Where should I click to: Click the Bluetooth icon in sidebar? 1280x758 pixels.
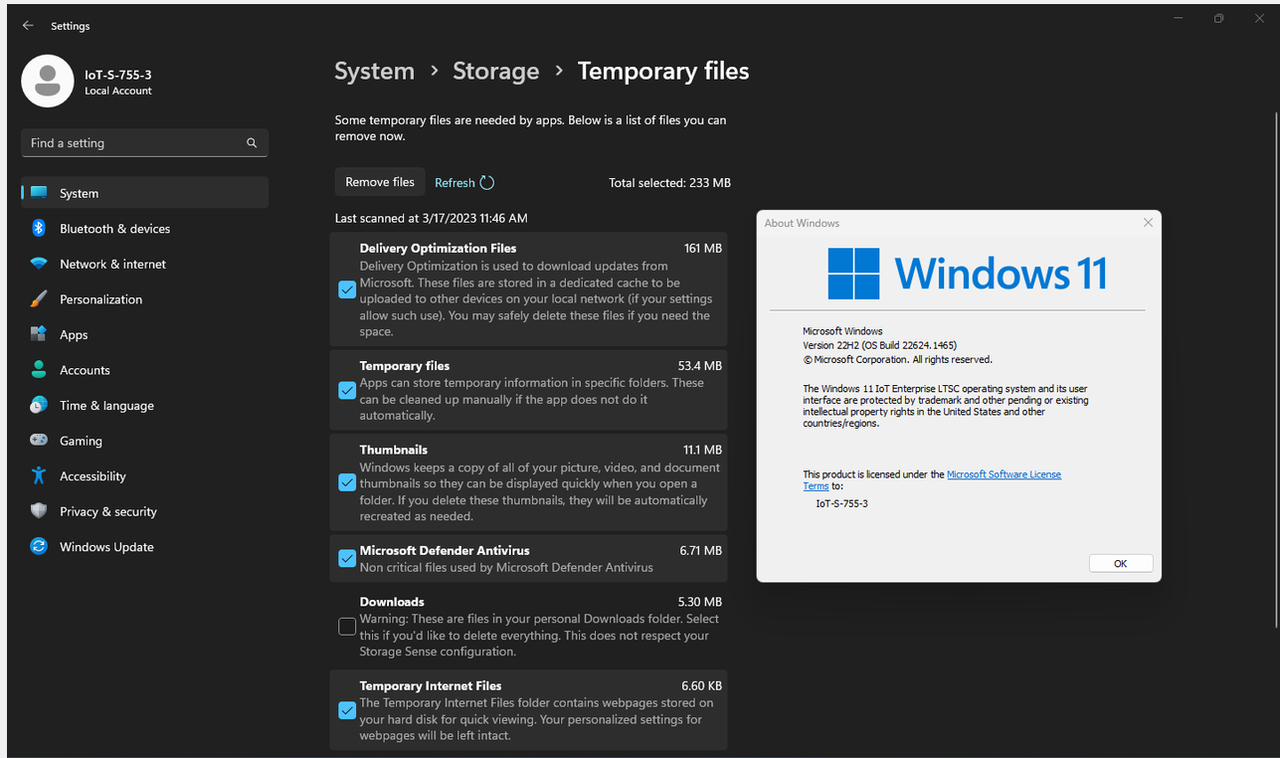[x=39, y=228]
